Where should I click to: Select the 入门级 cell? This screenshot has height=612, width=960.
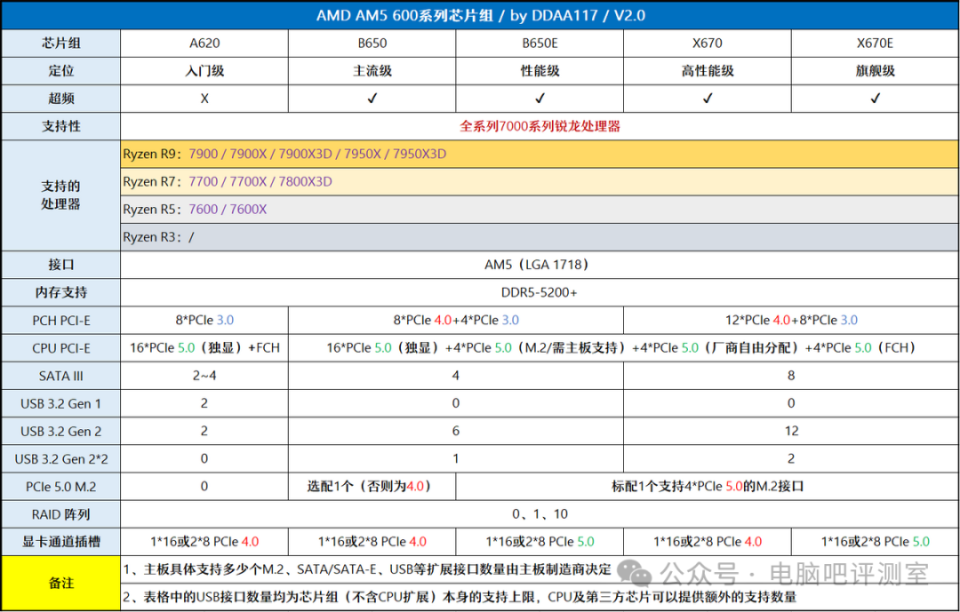(x=204, y=71)
